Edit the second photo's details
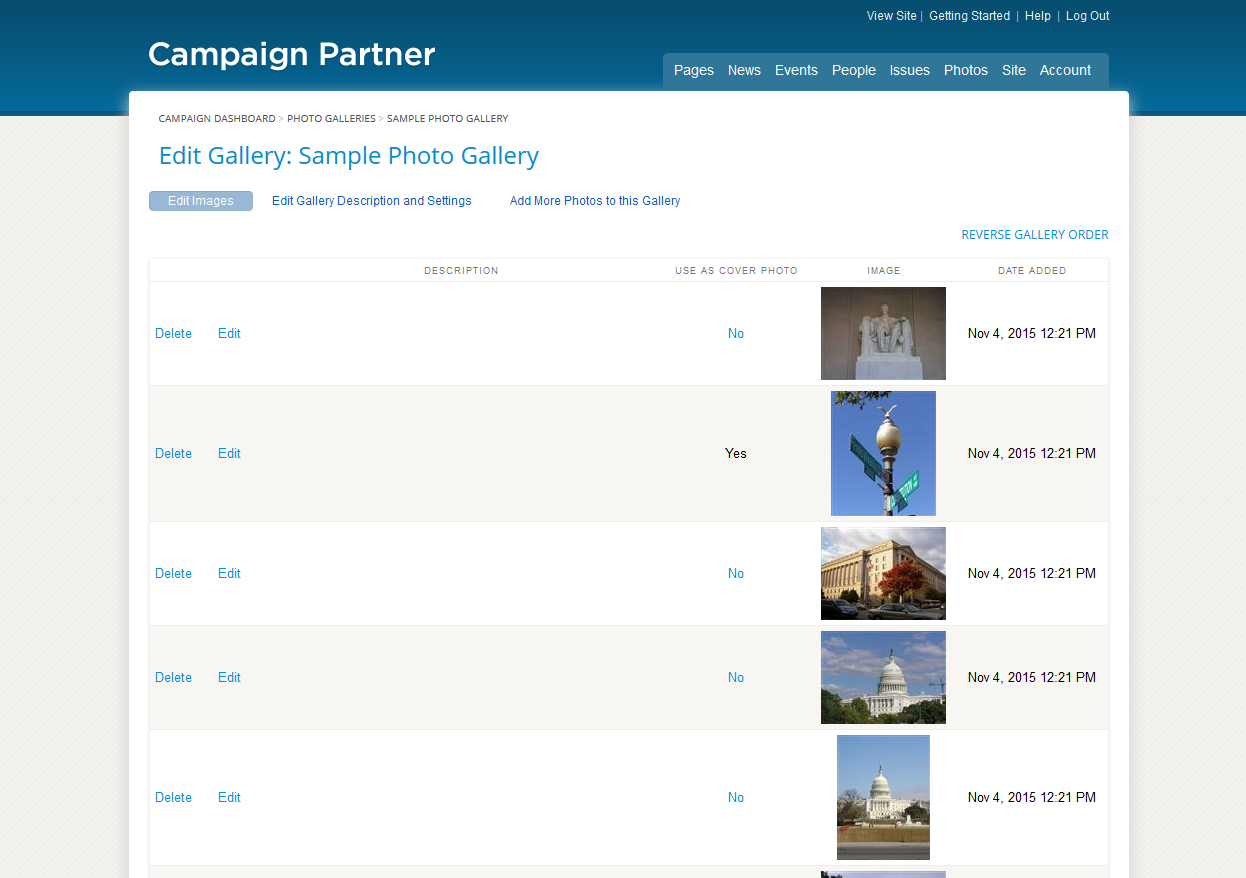 (x=229, y=453)
